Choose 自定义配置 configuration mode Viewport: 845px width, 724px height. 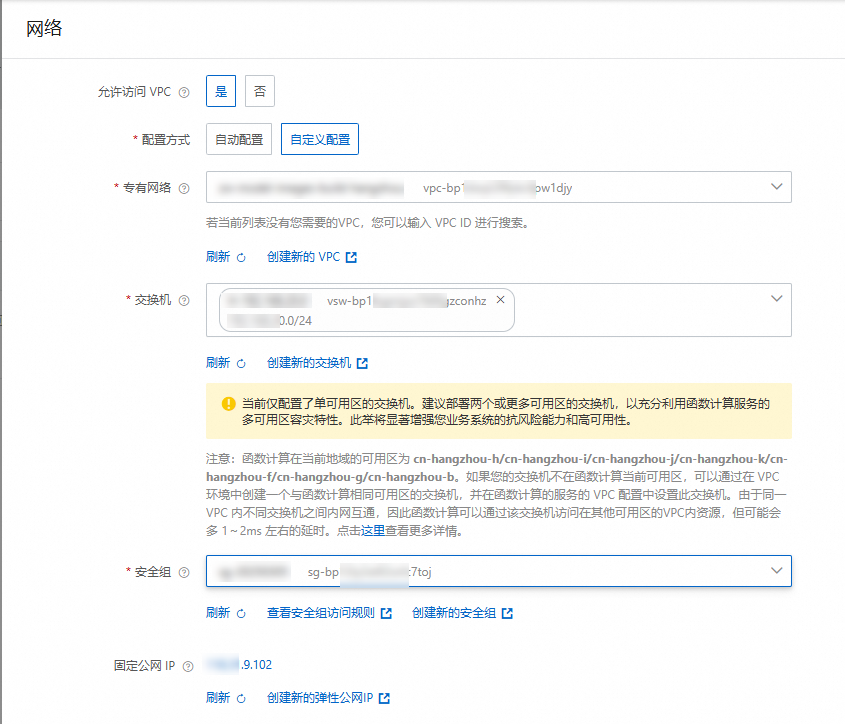(x=320, y=139)
